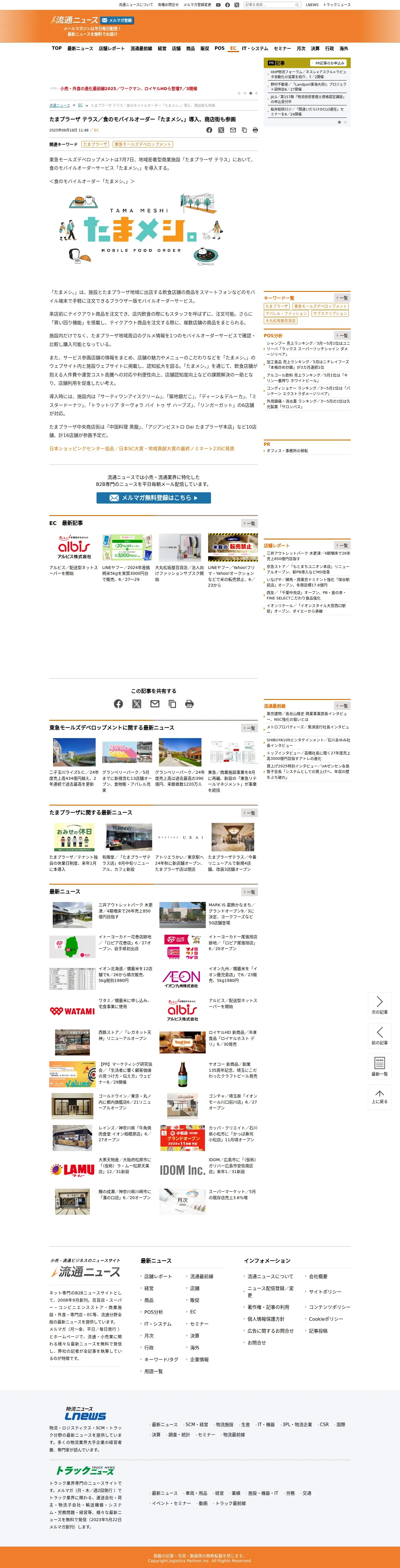
Task: Select POS in main navigation
Action: [219, 48]
